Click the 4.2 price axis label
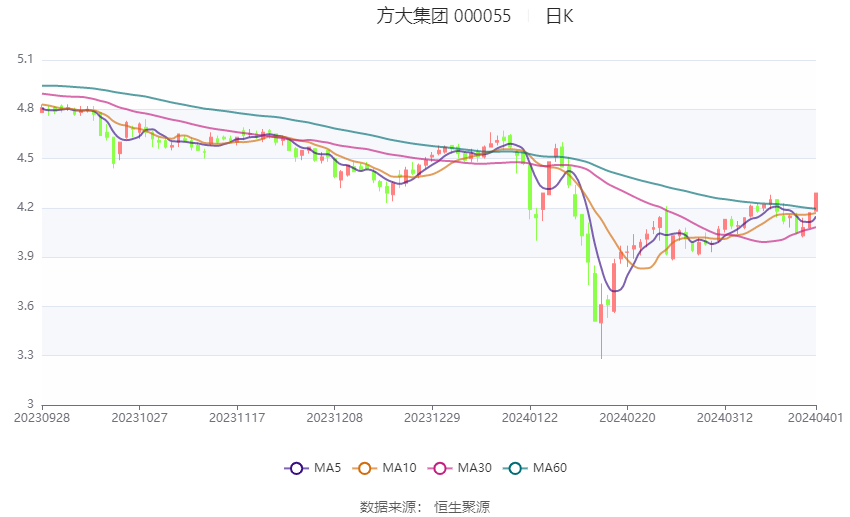This screenshot has width=850, height=517. (25, 207)
